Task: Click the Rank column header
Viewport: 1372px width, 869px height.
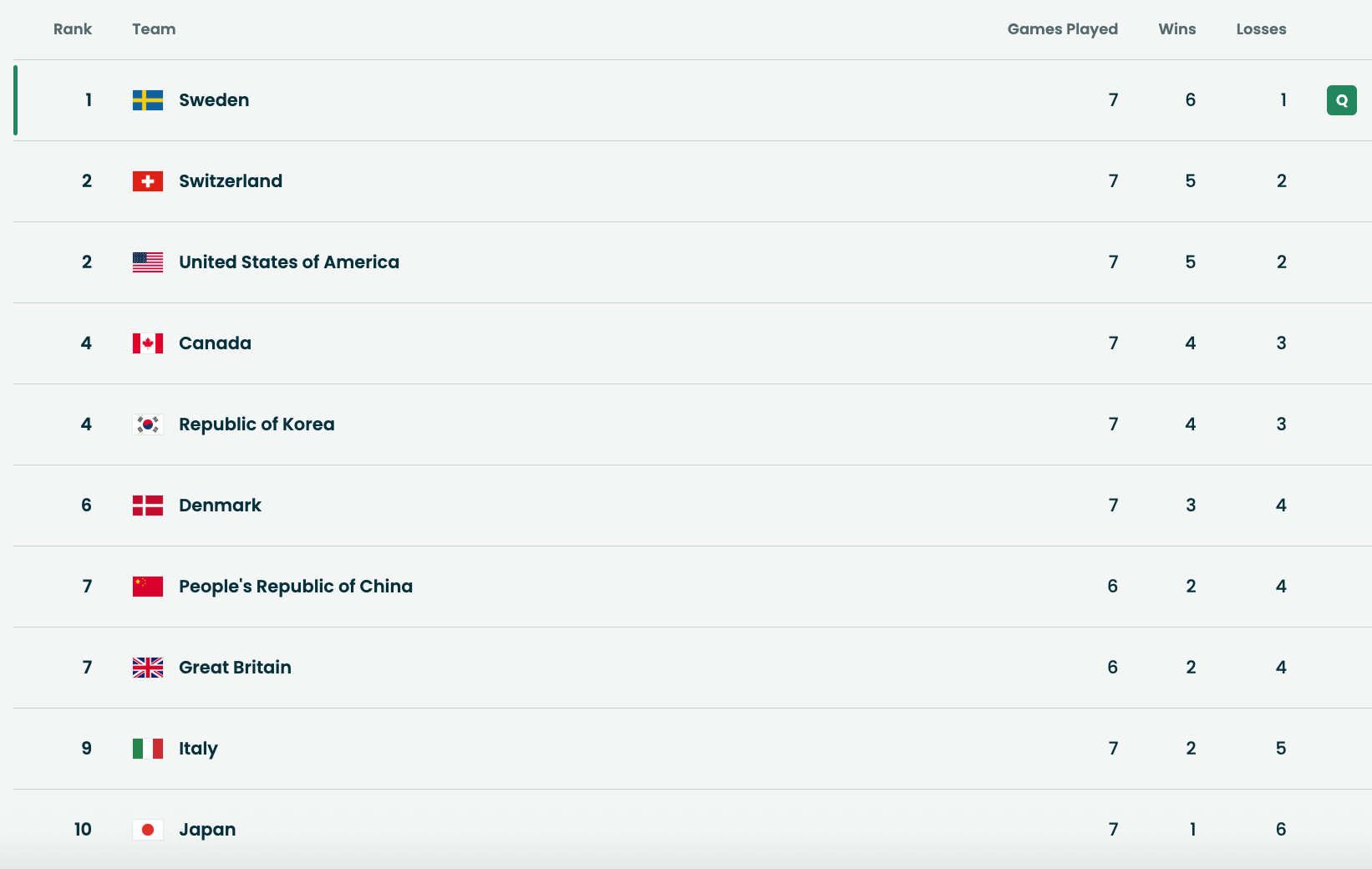Action: pyautogui.click(x=73, y=29)
